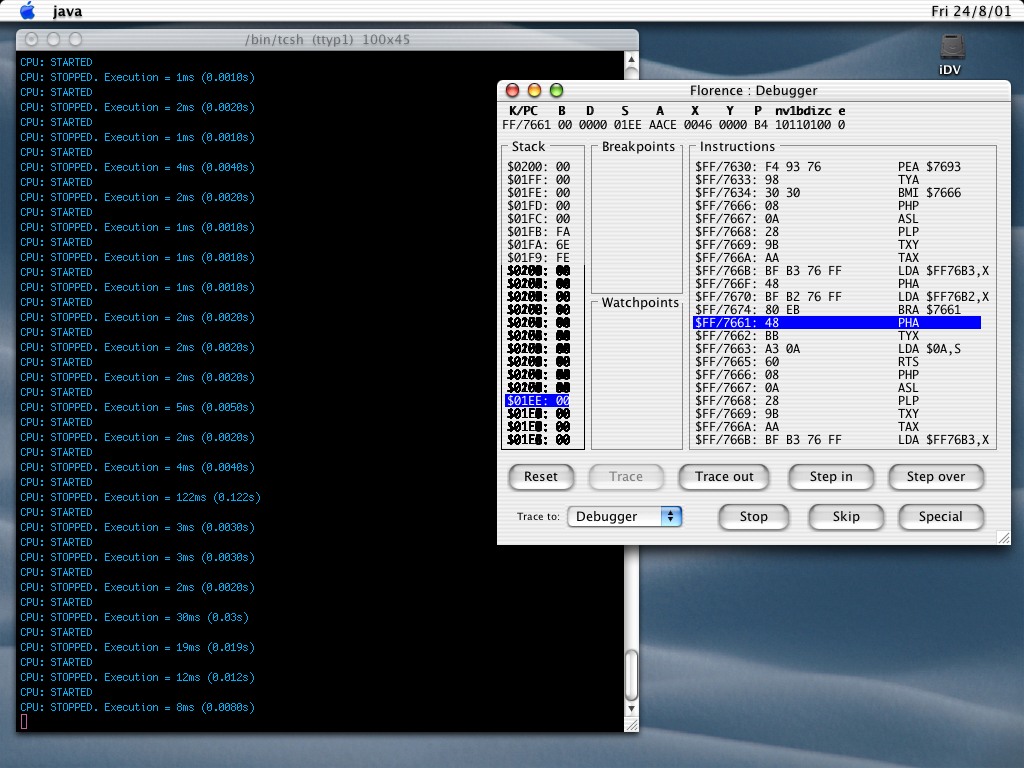Click the /bin/tcsh terminal window title bar
This screenshot has width=1024, height=768.
[327, 40]
